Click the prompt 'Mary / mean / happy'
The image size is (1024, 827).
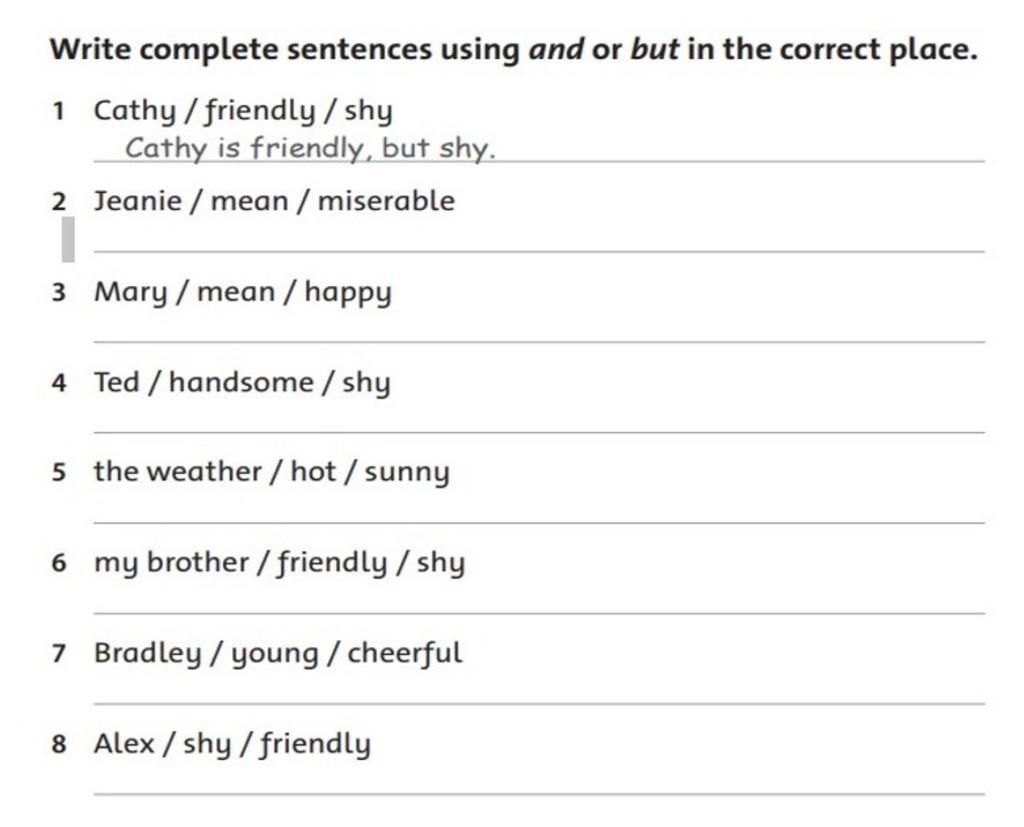click(x=243, y=292)
